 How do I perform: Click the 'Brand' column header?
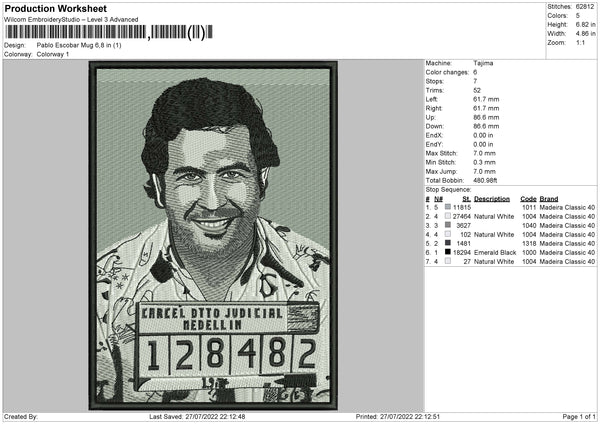click(x=549, y=199)
